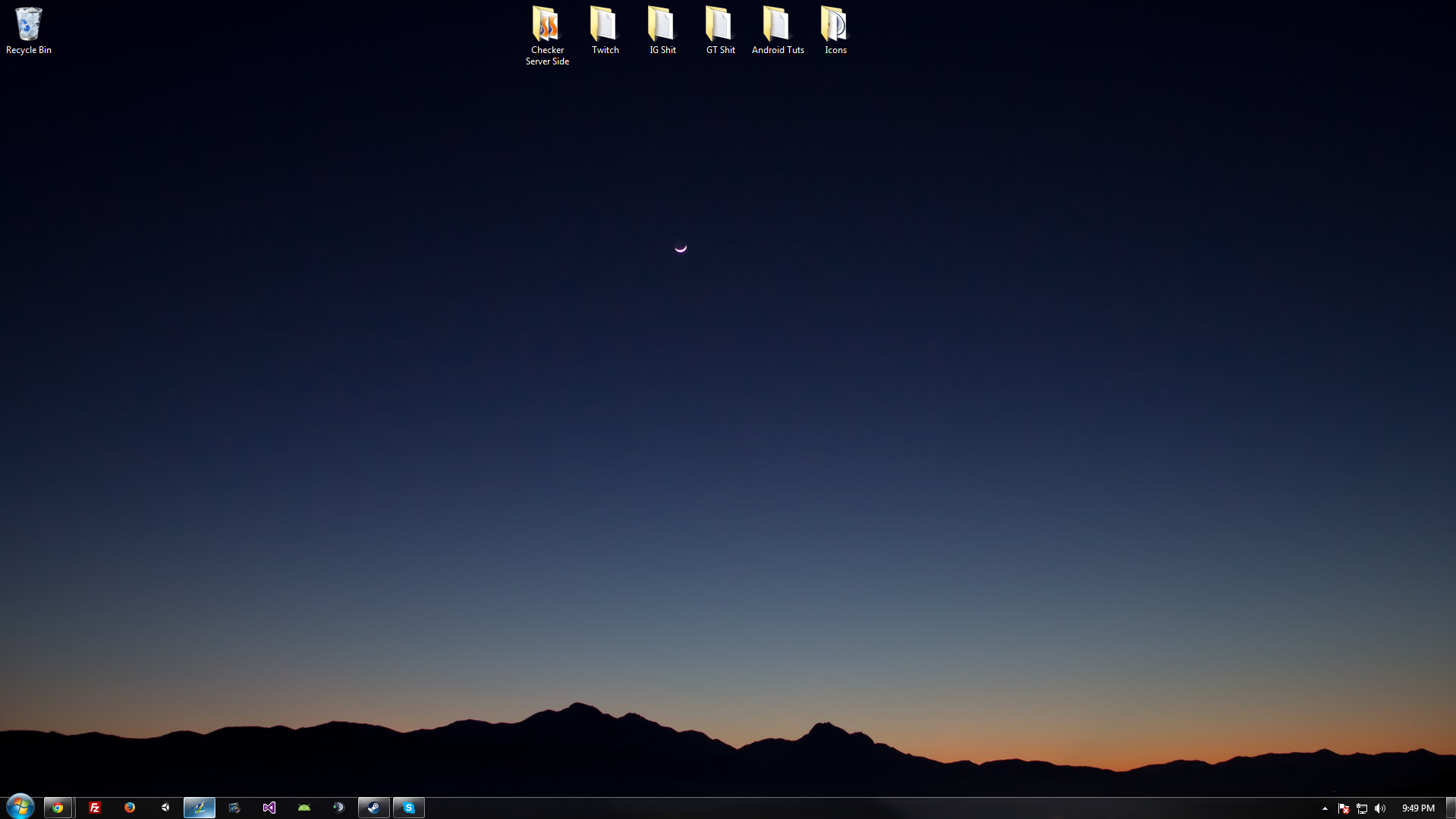Launch the Android tool from taskbar
Viewport: 1456px width, 819px height.
[x=304, y=808]
